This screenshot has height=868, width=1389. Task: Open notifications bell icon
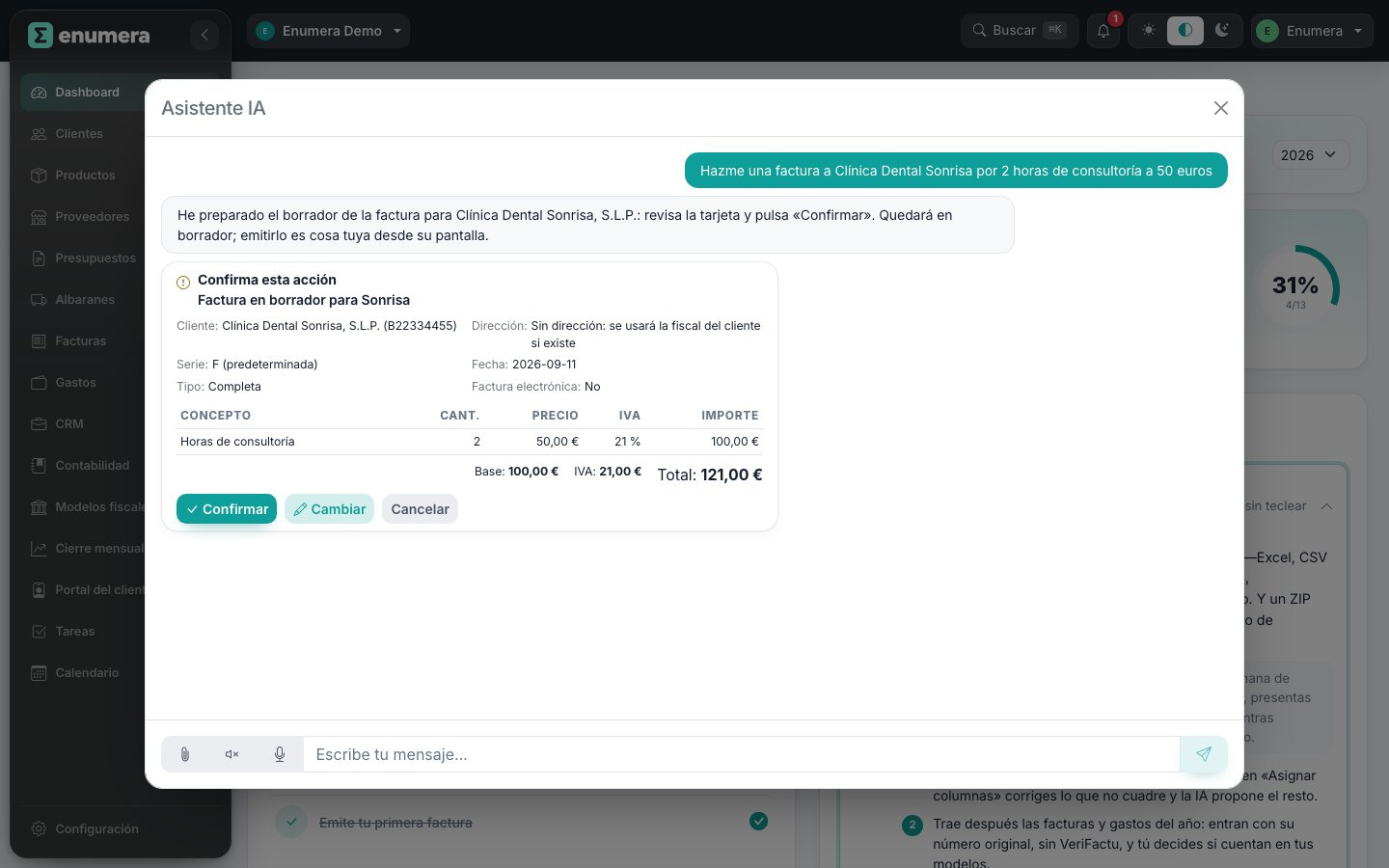pyautogui.click(x=1103, y=31)
